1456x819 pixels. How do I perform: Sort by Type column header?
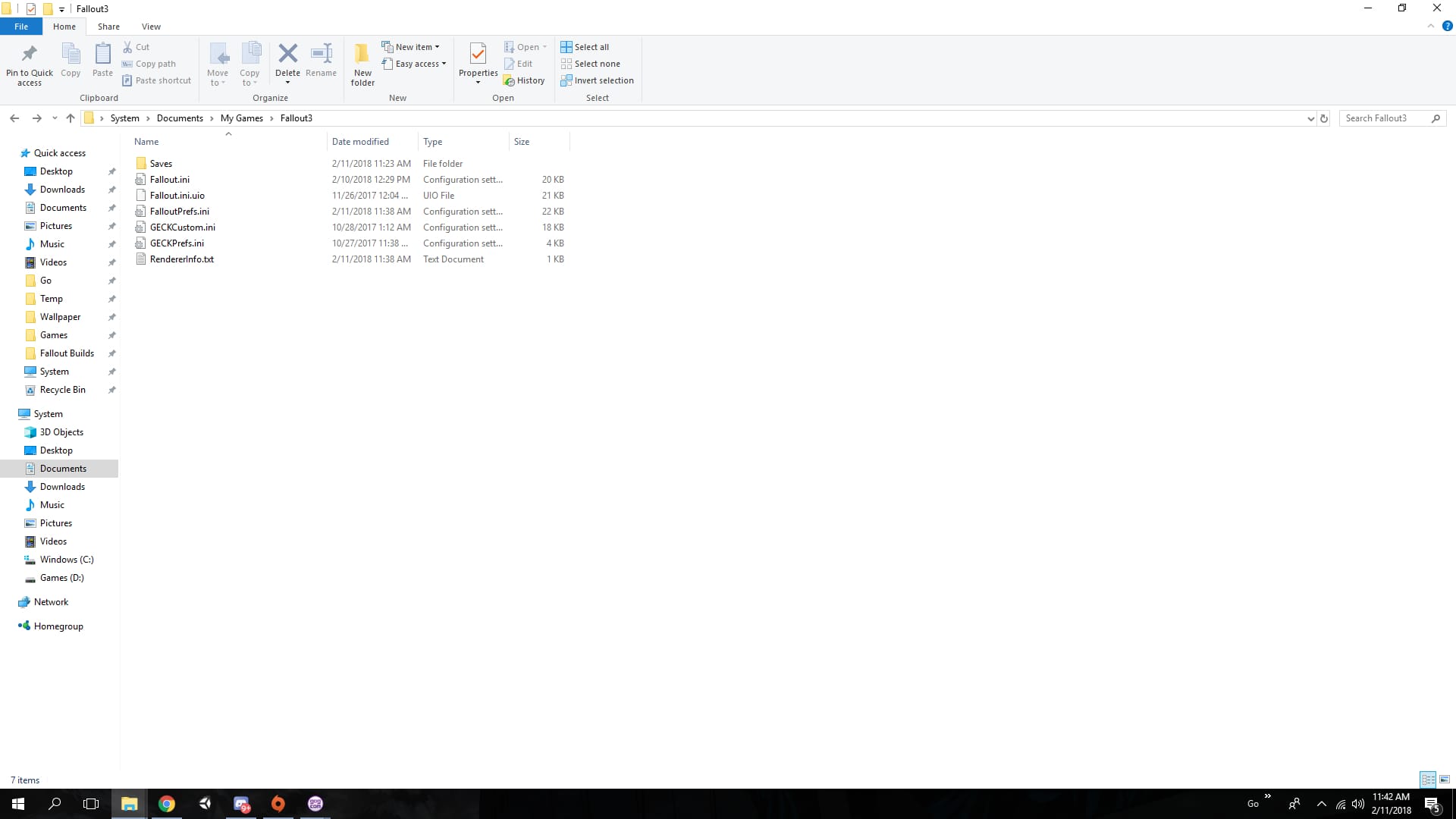click(x=463, y=142)
